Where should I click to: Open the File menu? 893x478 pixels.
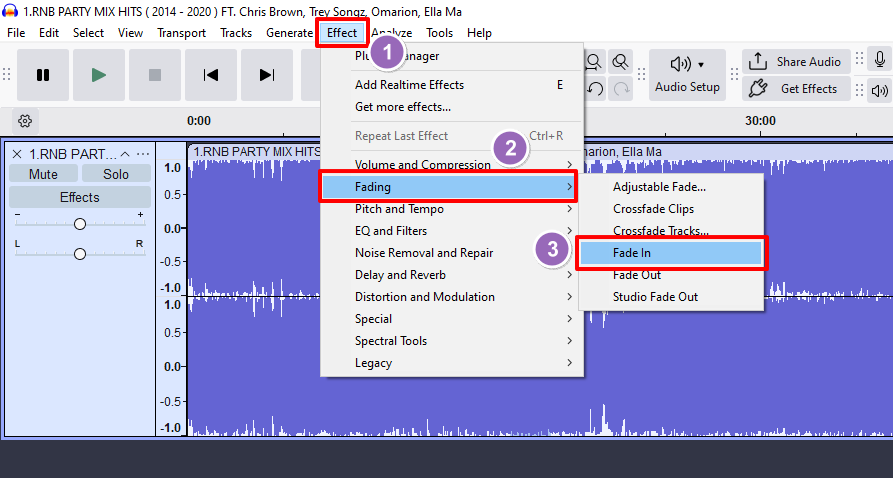click(16, 32)
